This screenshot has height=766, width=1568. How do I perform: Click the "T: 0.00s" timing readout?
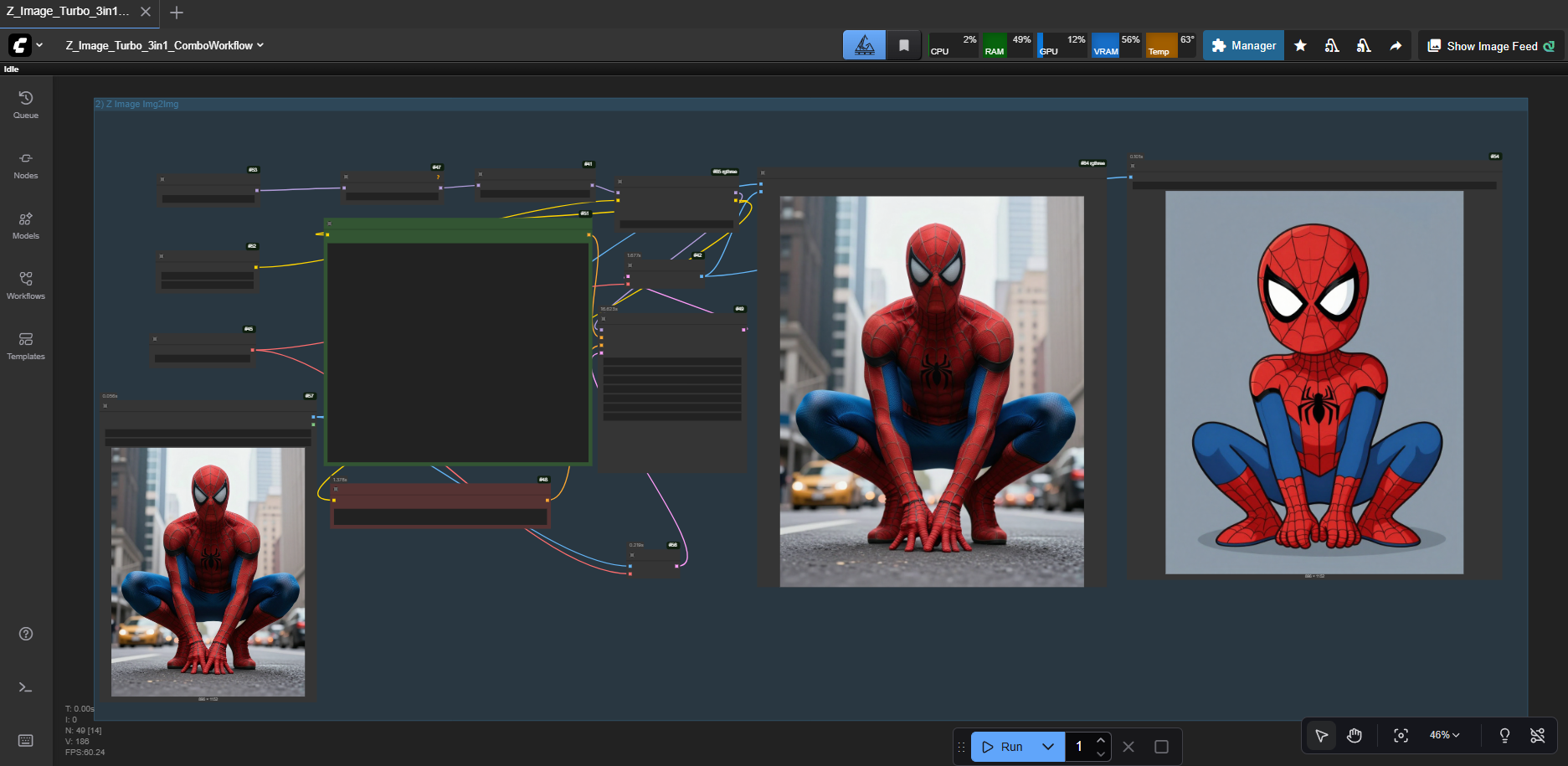coord(80,708)
